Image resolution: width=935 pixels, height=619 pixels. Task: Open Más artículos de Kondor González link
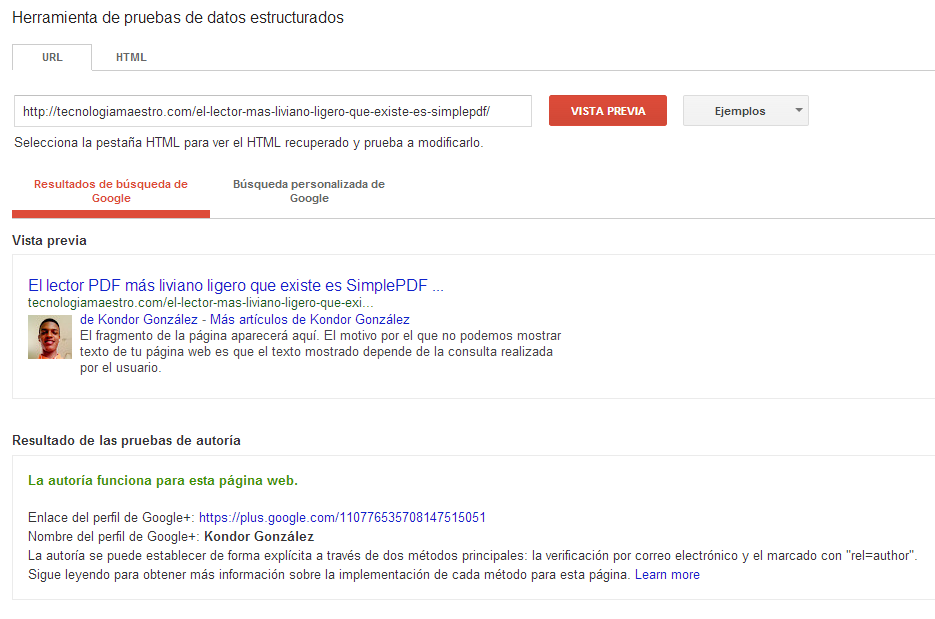pos(309,320)
